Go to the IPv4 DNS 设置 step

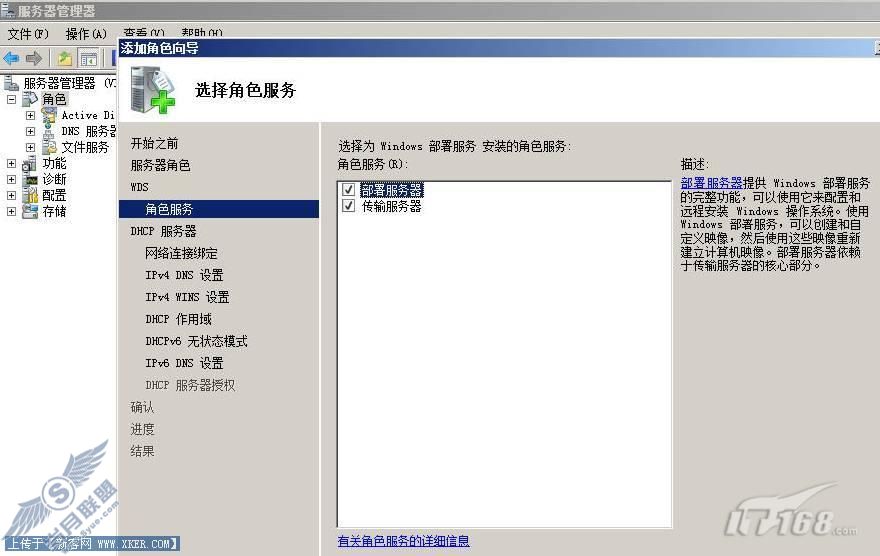[184, 275]
